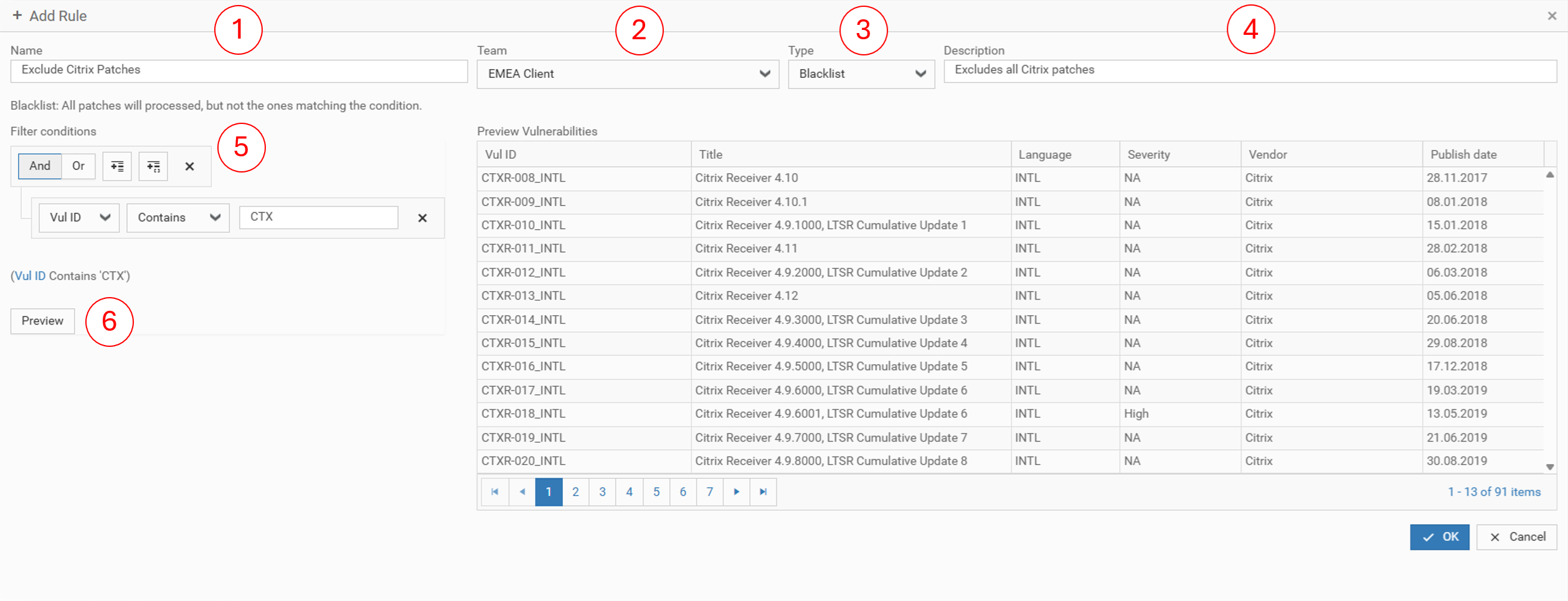Open page 2 of vulnerabilities
Viewport: 1568px width, 601px height.
pos(575,492)
